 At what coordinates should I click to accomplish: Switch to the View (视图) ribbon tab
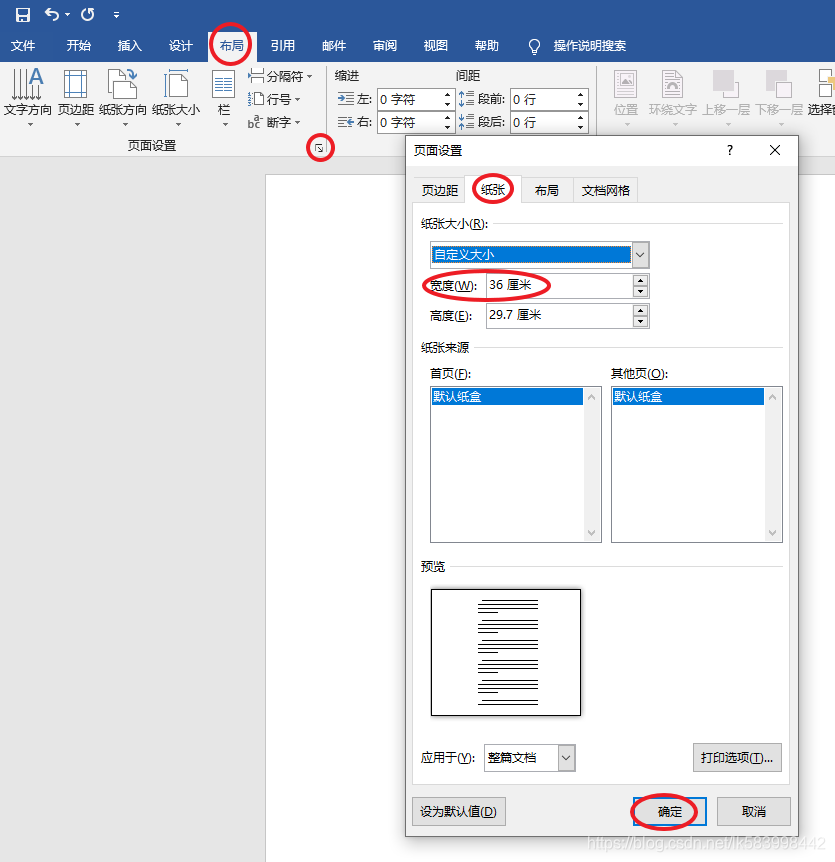(x=435, y=46)
